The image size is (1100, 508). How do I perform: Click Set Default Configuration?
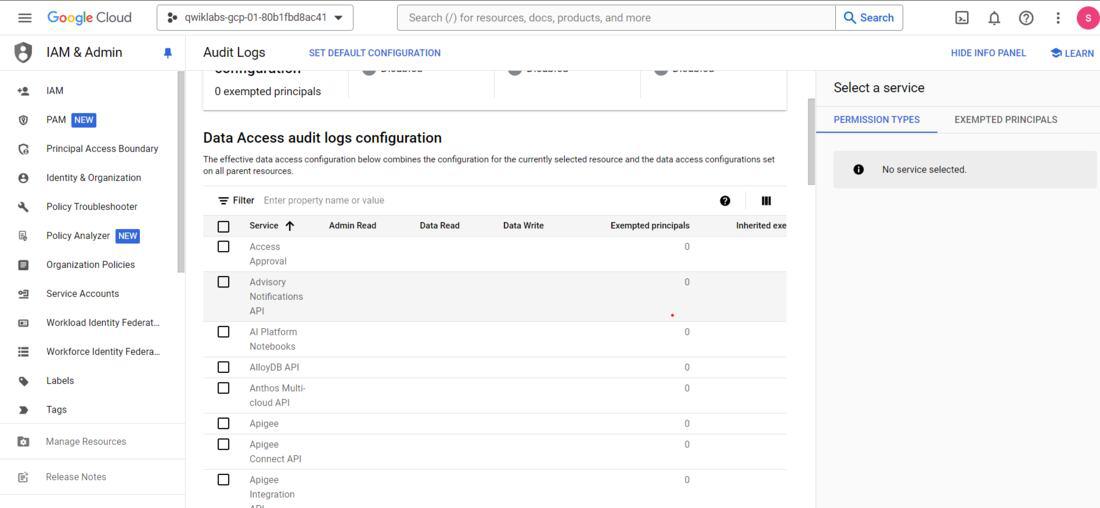(x=374, y=53)
